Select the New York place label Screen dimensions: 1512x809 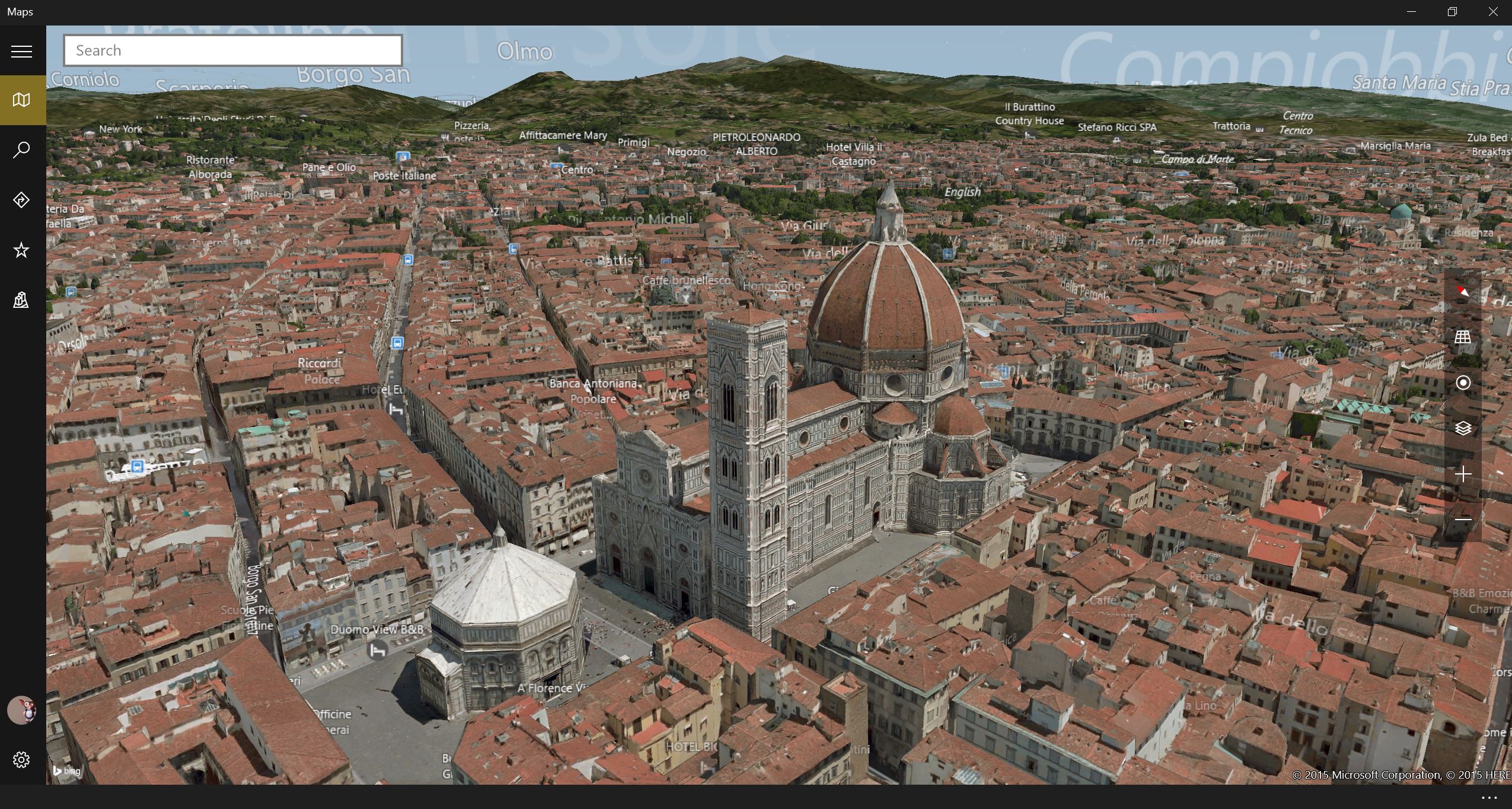click(x=120, y=129)
